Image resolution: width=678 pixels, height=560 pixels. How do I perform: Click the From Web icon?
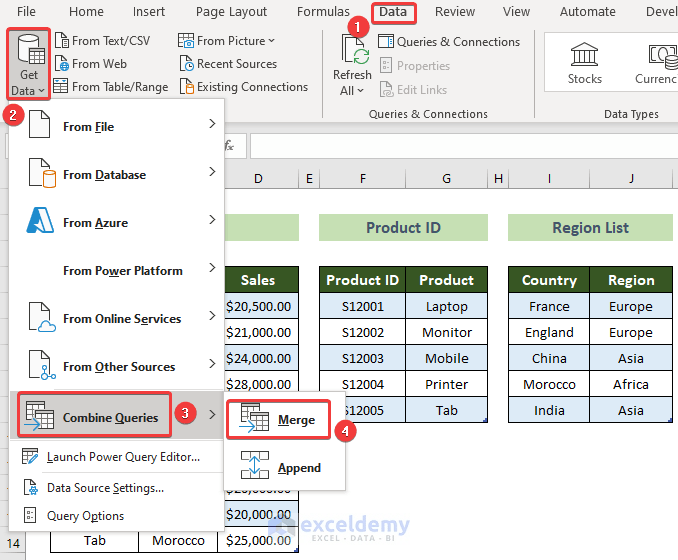[x=62, y=64]
